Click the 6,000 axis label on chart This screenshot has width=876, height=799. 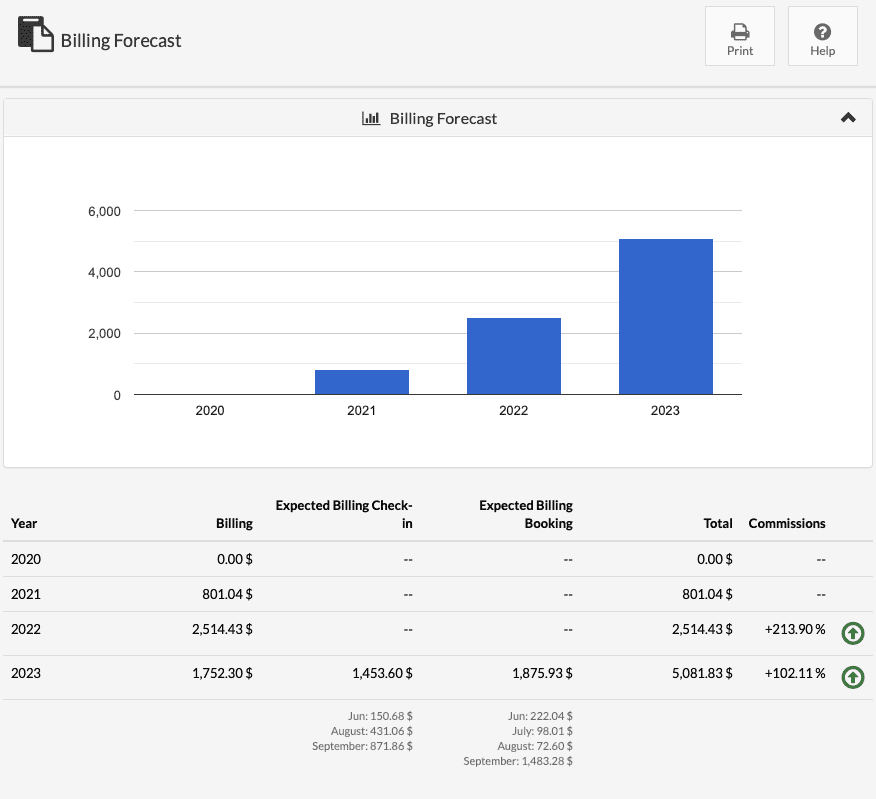point(104,211)
